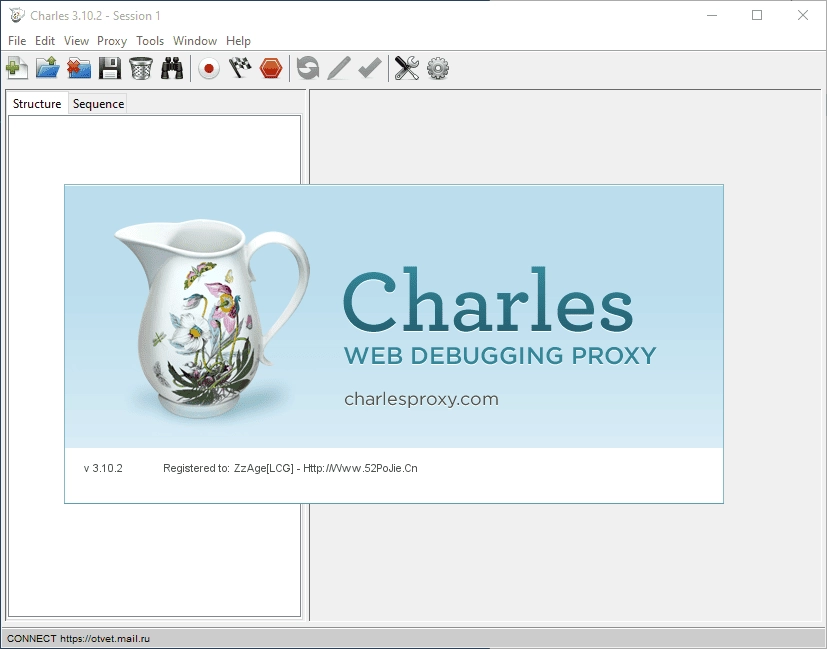Viewport: 827px width, 649px height.
Task: Open the File menu
Action: pos(17,41)
